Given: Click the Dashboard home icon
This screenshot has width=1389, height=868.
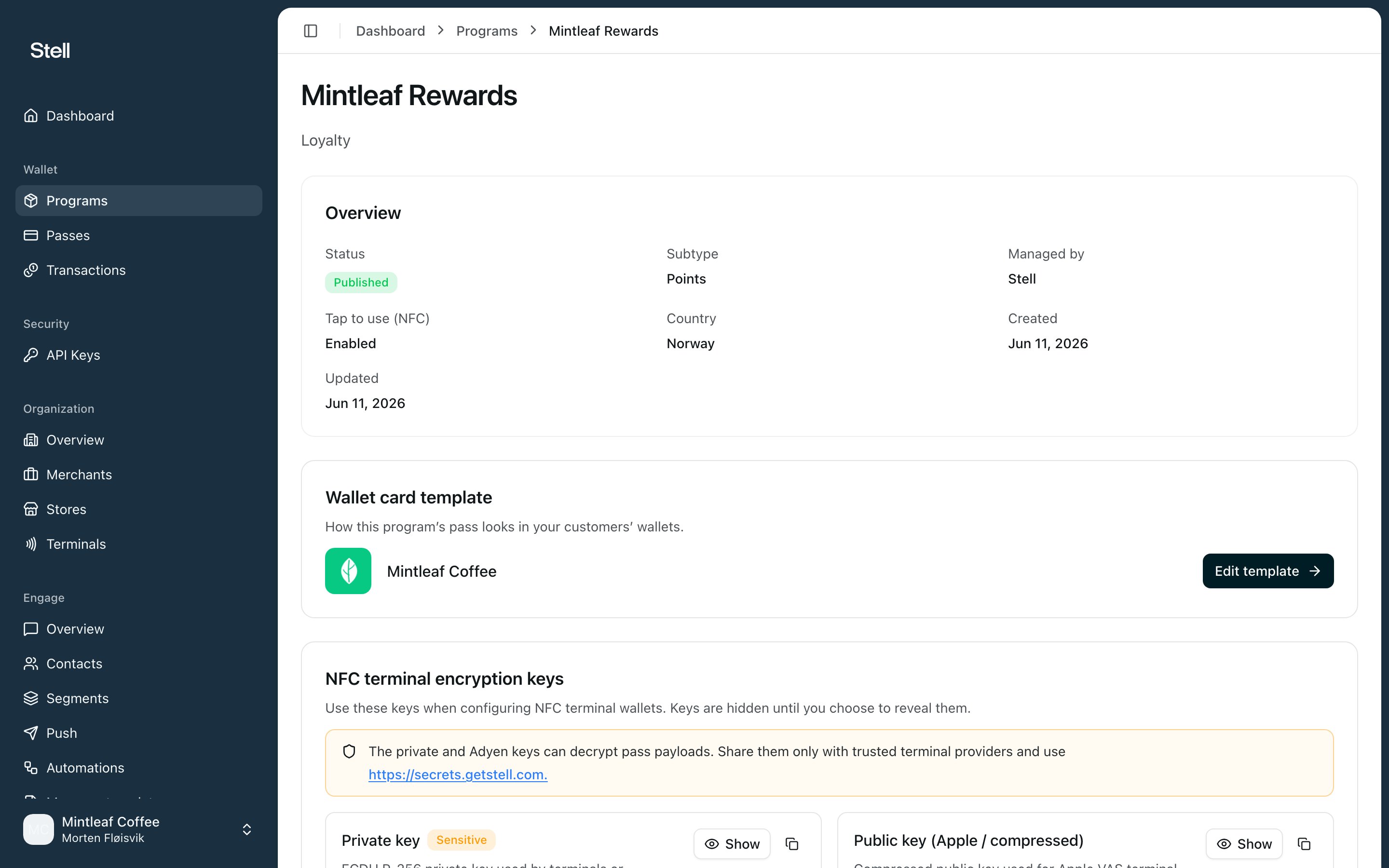Looking at the screenshot, I should pyautogui.click(x=31, y=116).
